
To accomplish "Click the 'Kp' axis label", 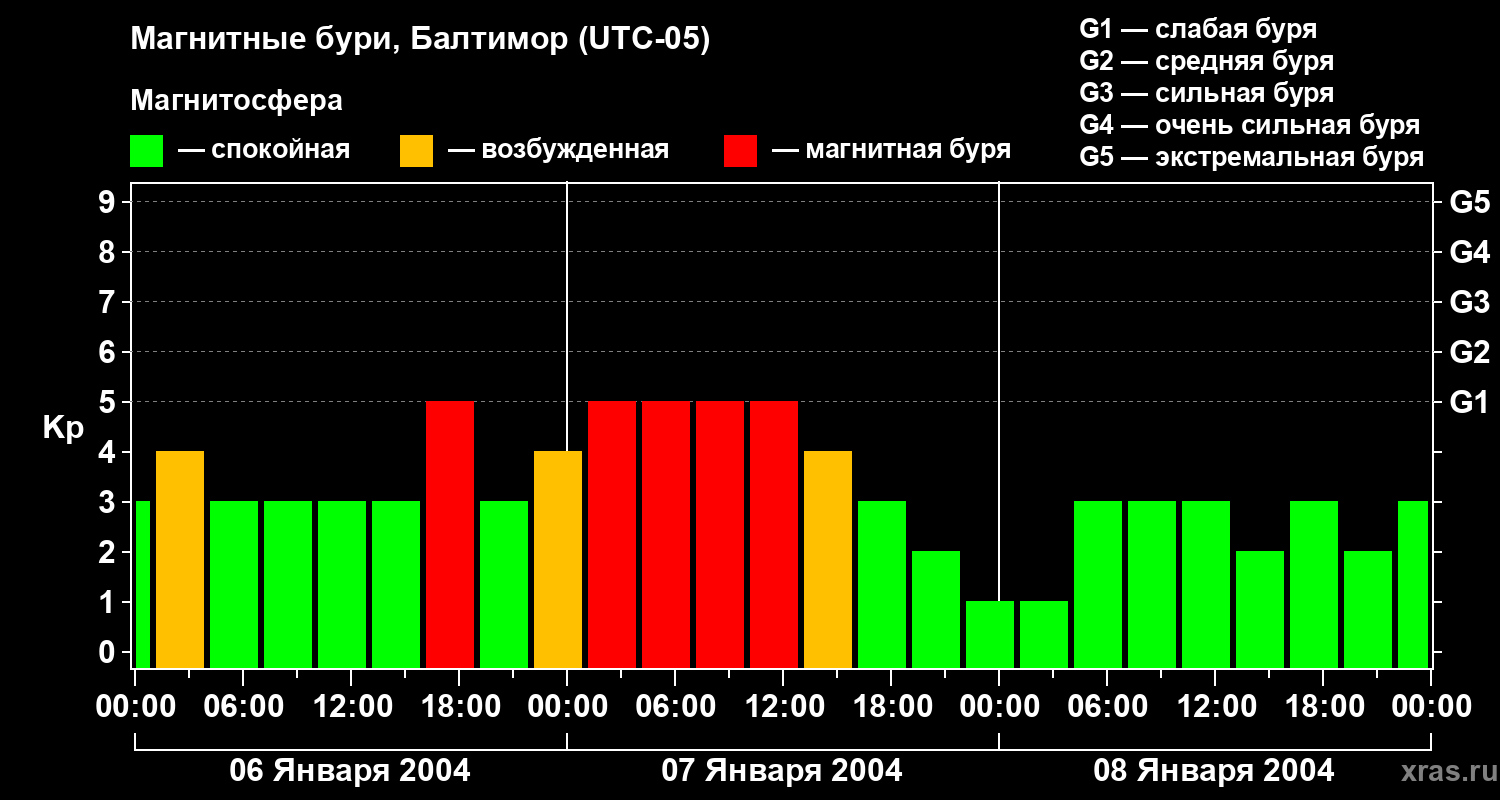I will (63, 427).
